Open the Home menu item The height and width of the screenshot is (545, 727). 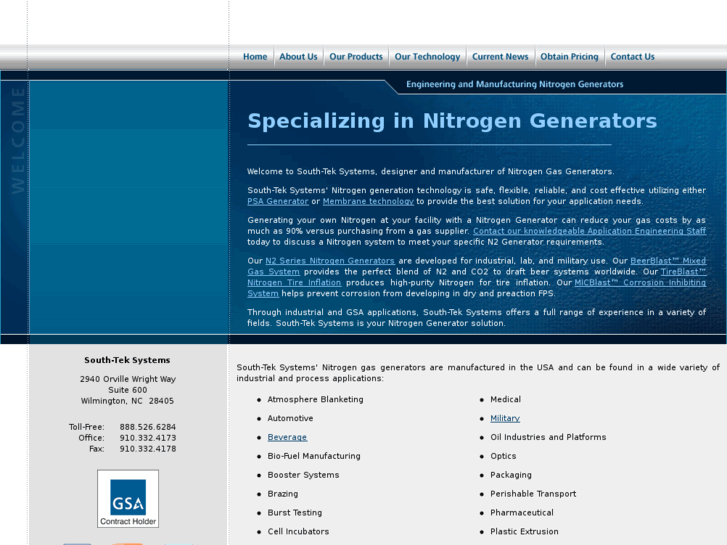tap(255, 57)
